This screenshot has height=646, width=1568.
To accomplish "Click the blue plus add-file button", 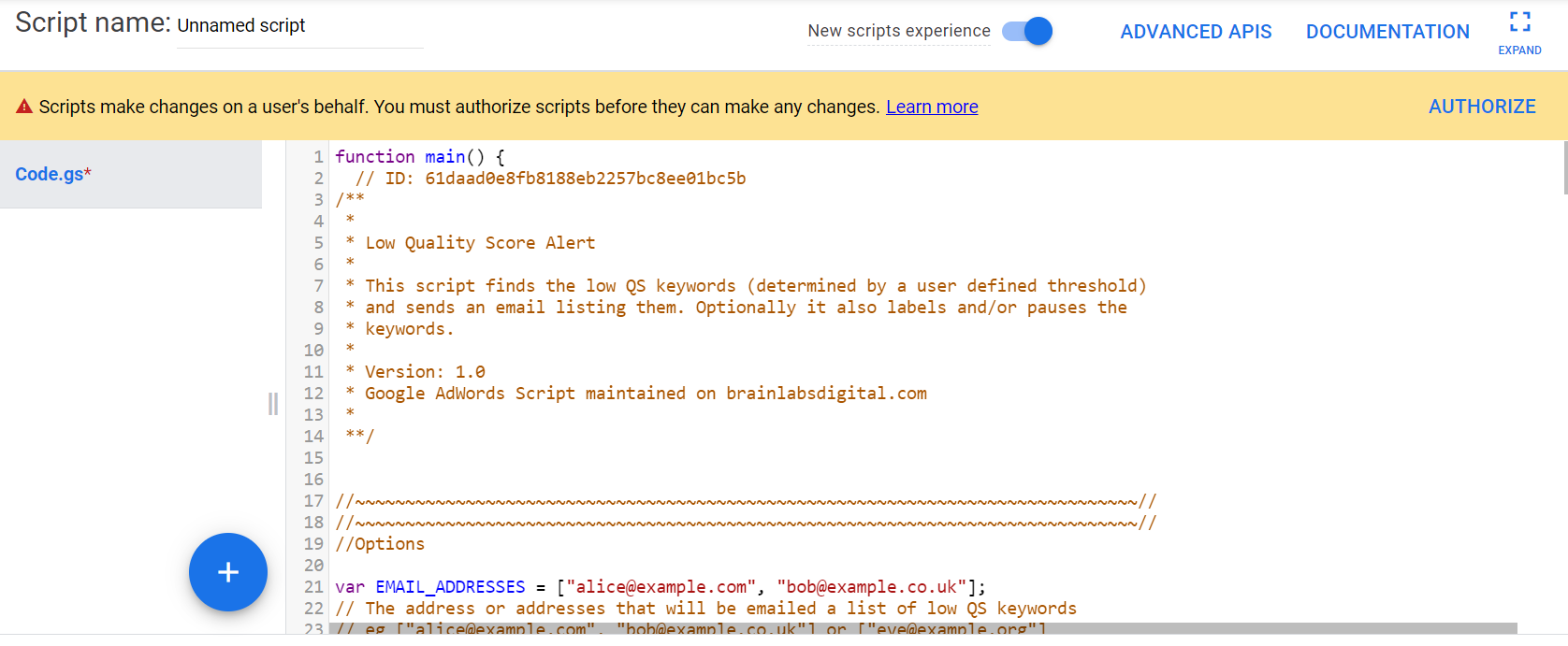I will (x=228, y=572).
